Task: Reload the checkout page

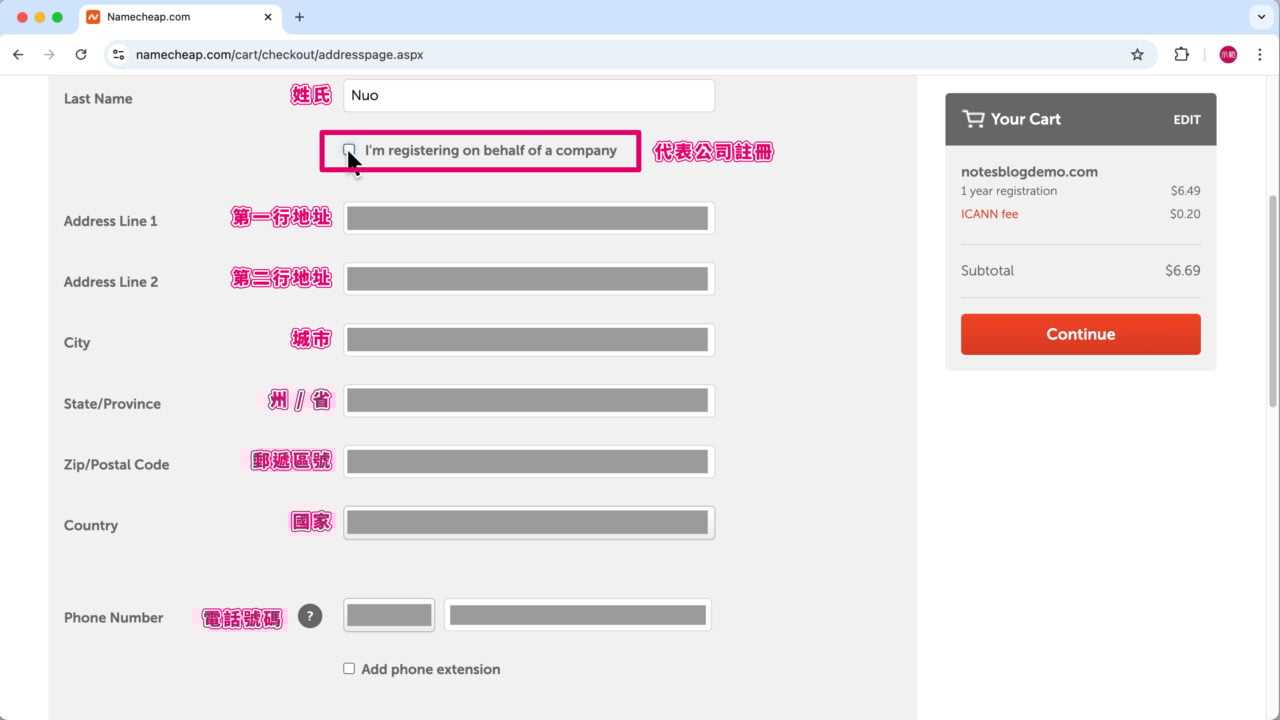Action: (81, 54)
